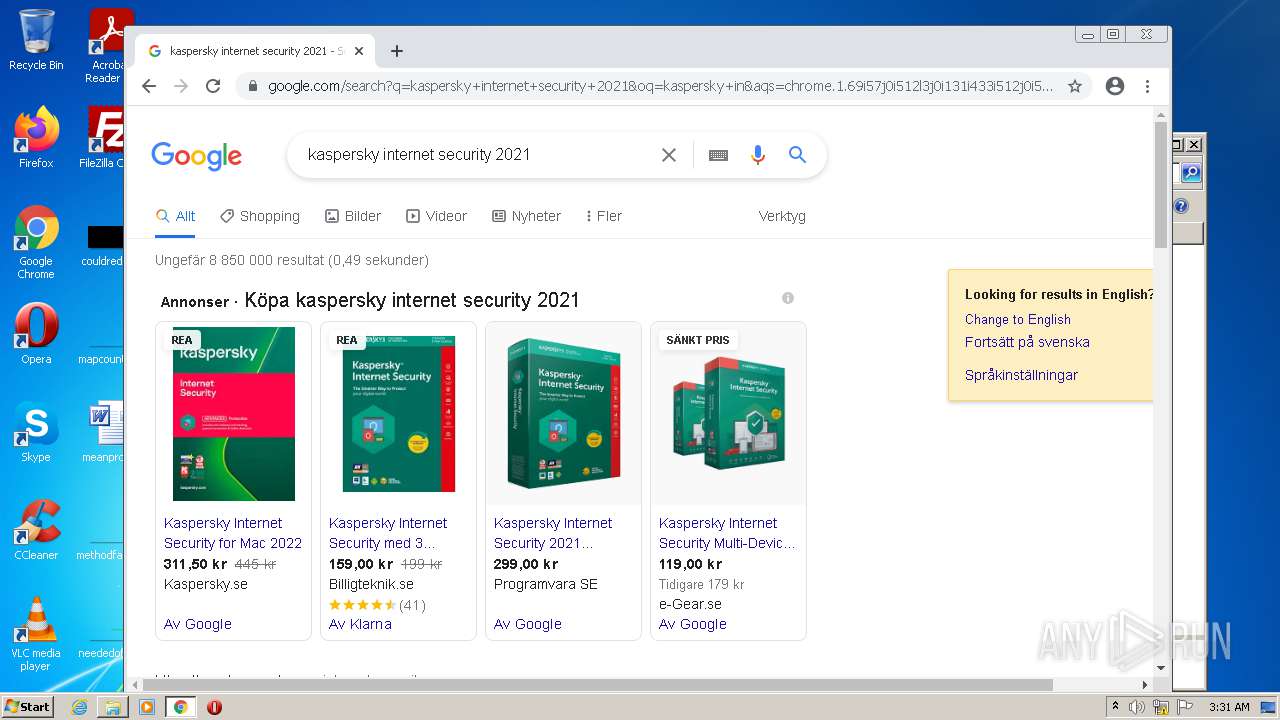Reload the page with the refresh icon
This screenshot has width=1280, height=720.
coord(213,86)
